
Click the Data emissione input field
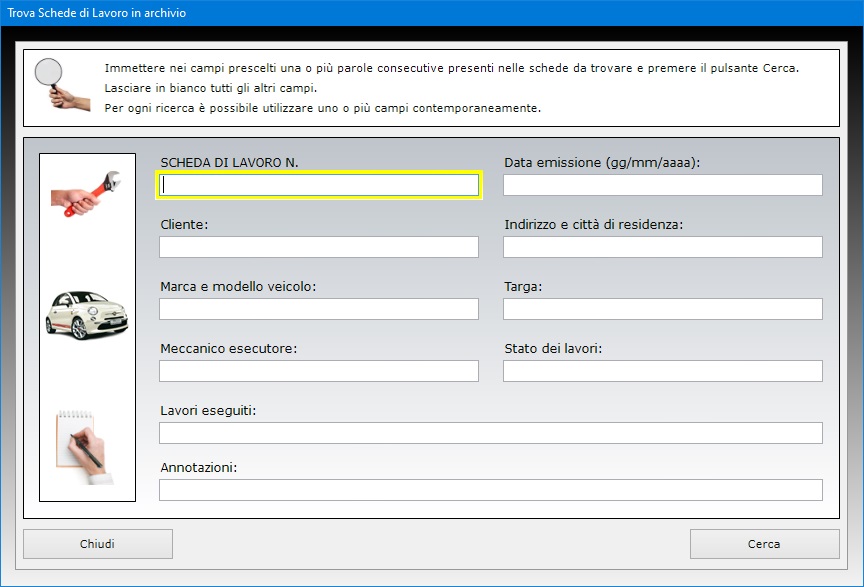[x=663, y=185]
